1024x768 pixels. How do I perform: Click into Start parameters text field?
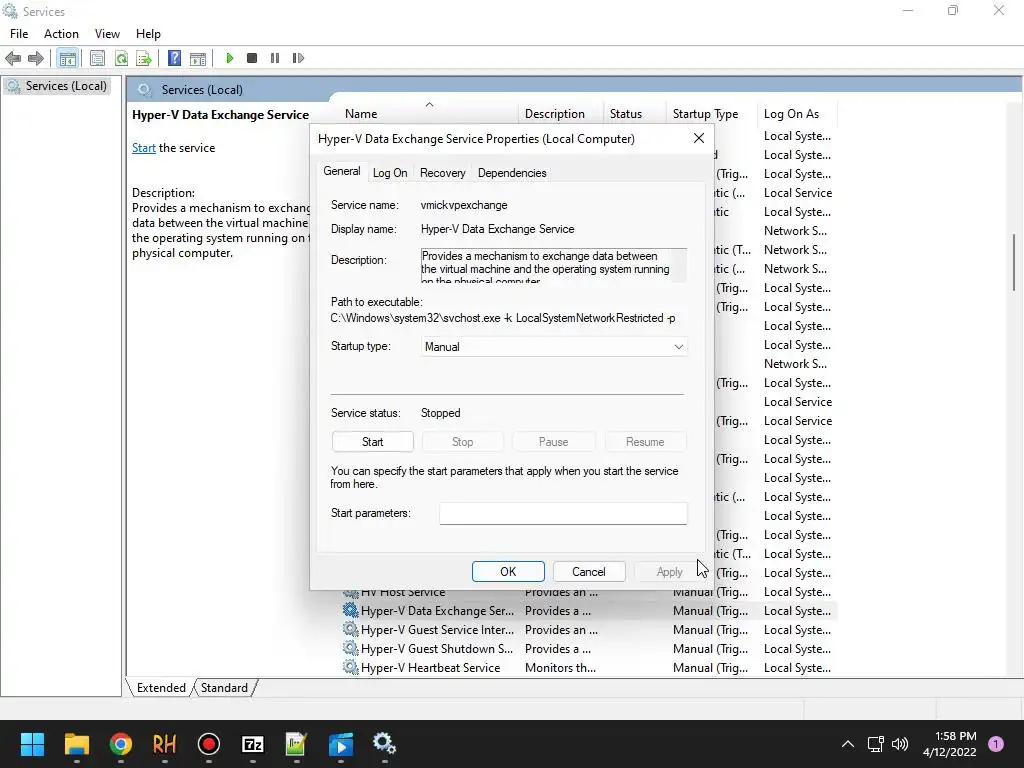563,513
